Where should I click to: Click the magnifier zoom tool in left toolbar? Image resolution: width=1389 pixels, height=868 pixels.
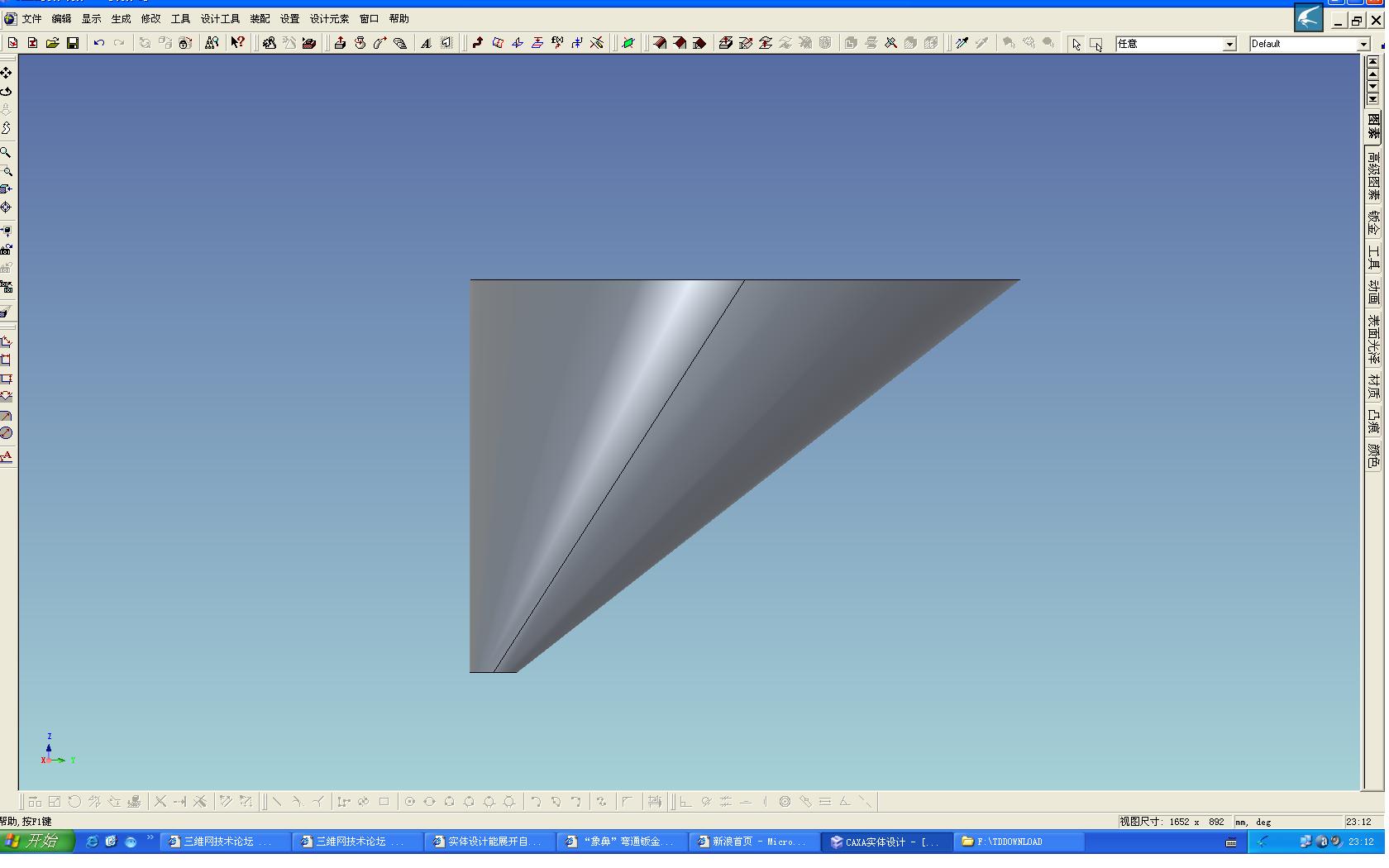pos(7,153)
